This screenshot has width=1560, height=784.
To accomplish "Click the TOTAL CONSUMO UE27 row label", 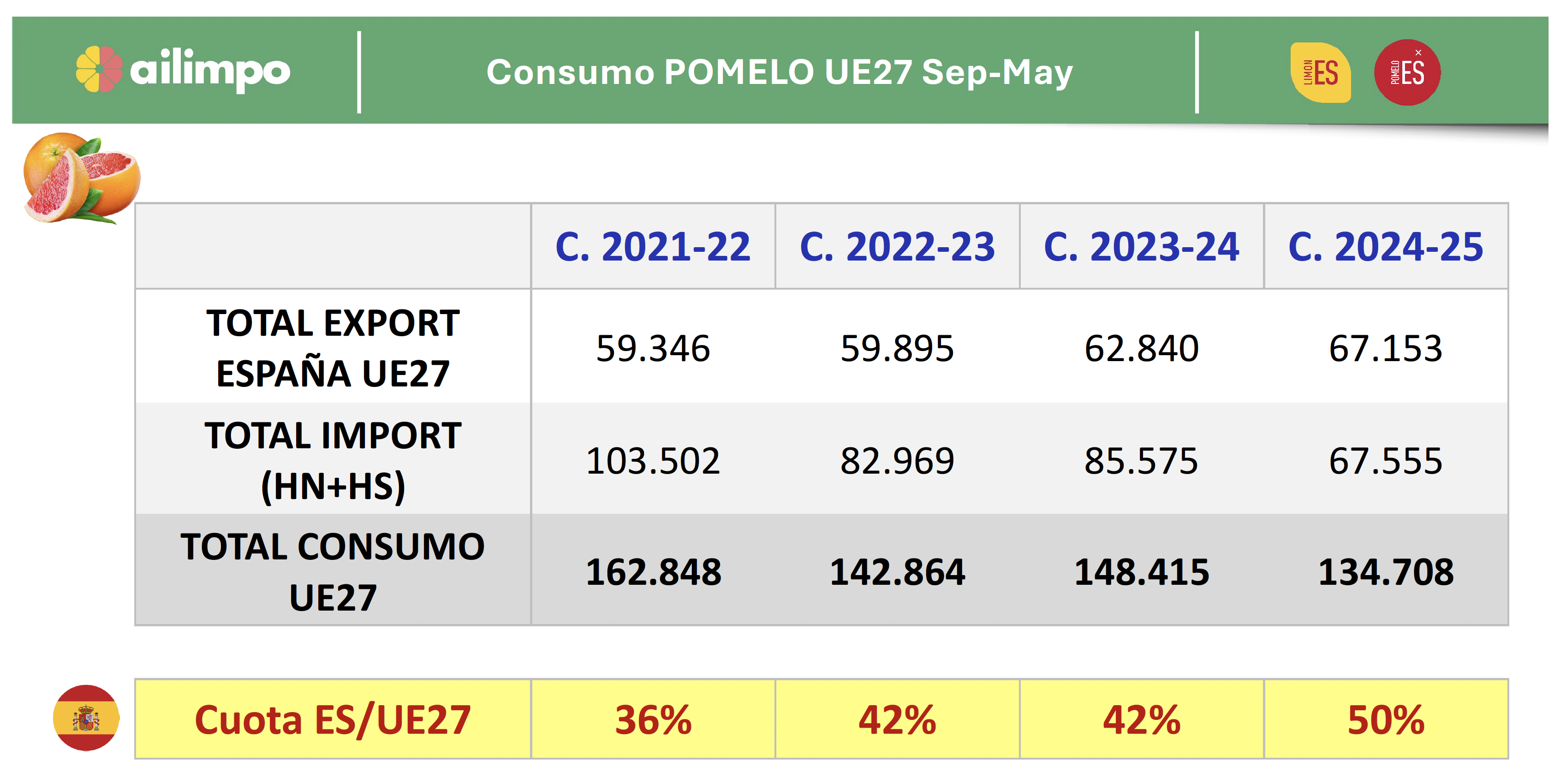I will click(333, 571).
